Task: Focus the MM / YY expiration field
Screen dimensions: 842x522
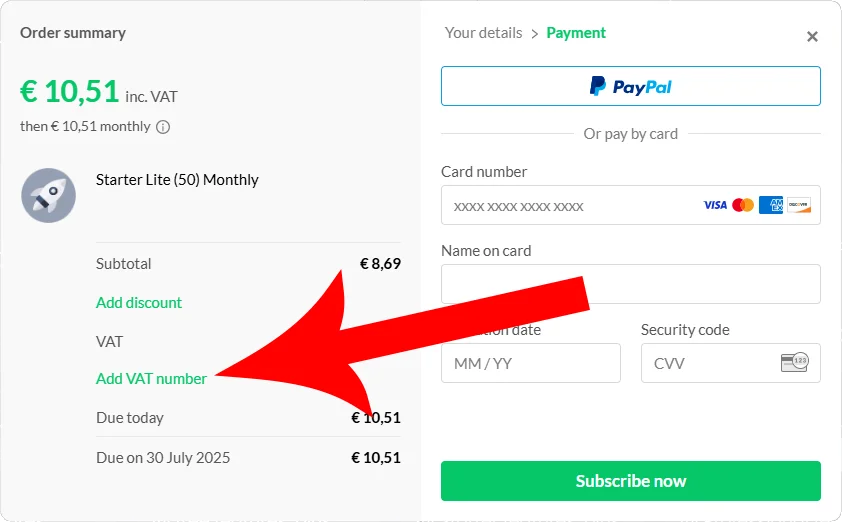Action: pyautogui.click(x=531, y=363)
